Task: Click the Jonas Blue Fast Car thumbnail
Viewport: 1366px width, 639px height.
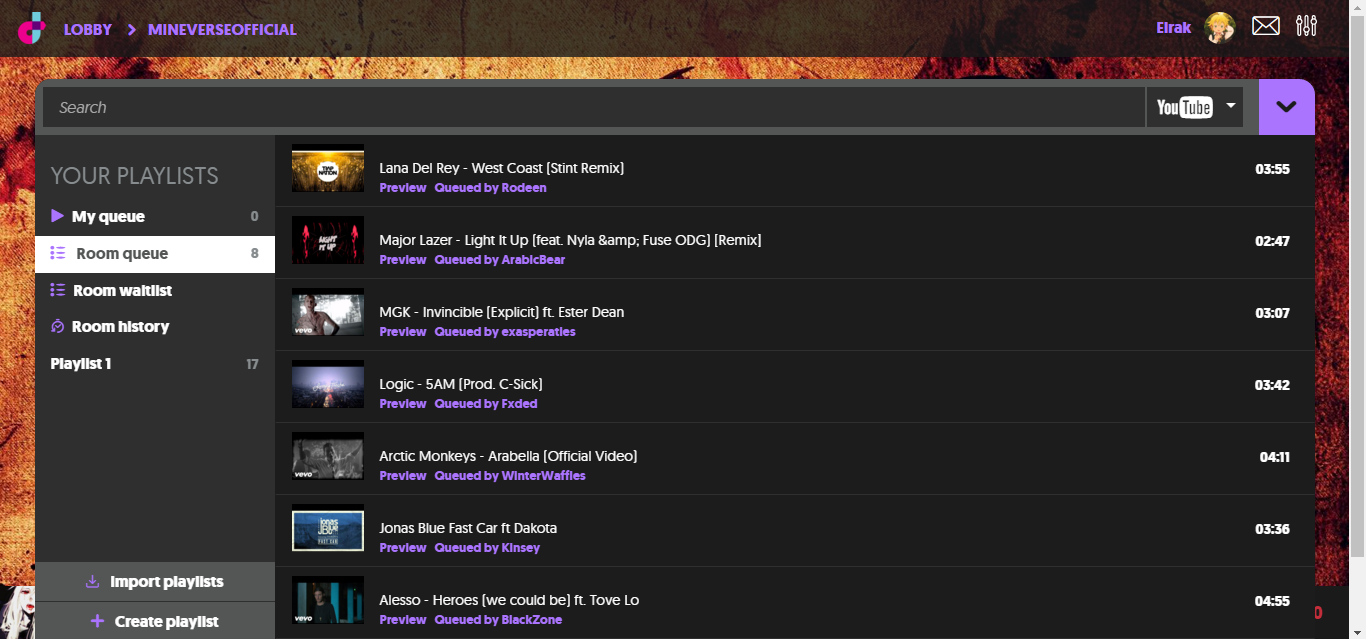Action: tap(328, 529)
